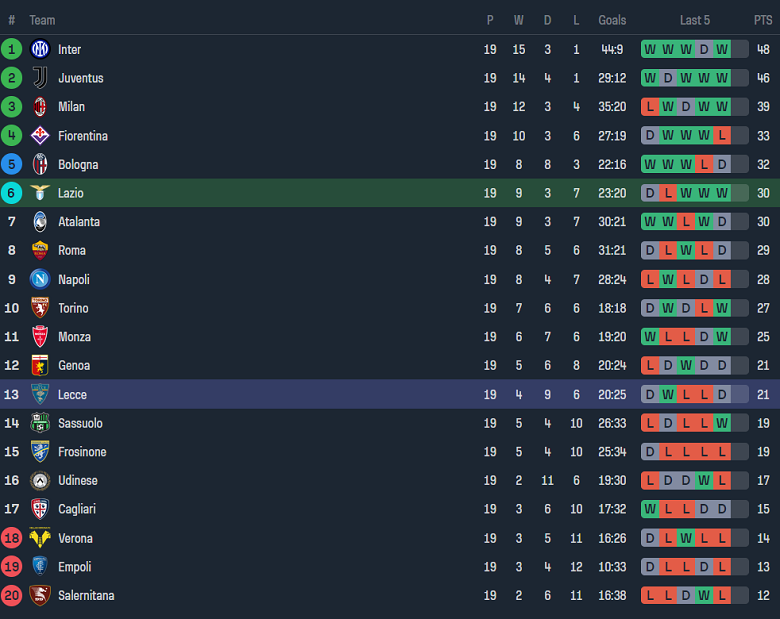Click the Cagliari team badge

[x=40, y=509]
